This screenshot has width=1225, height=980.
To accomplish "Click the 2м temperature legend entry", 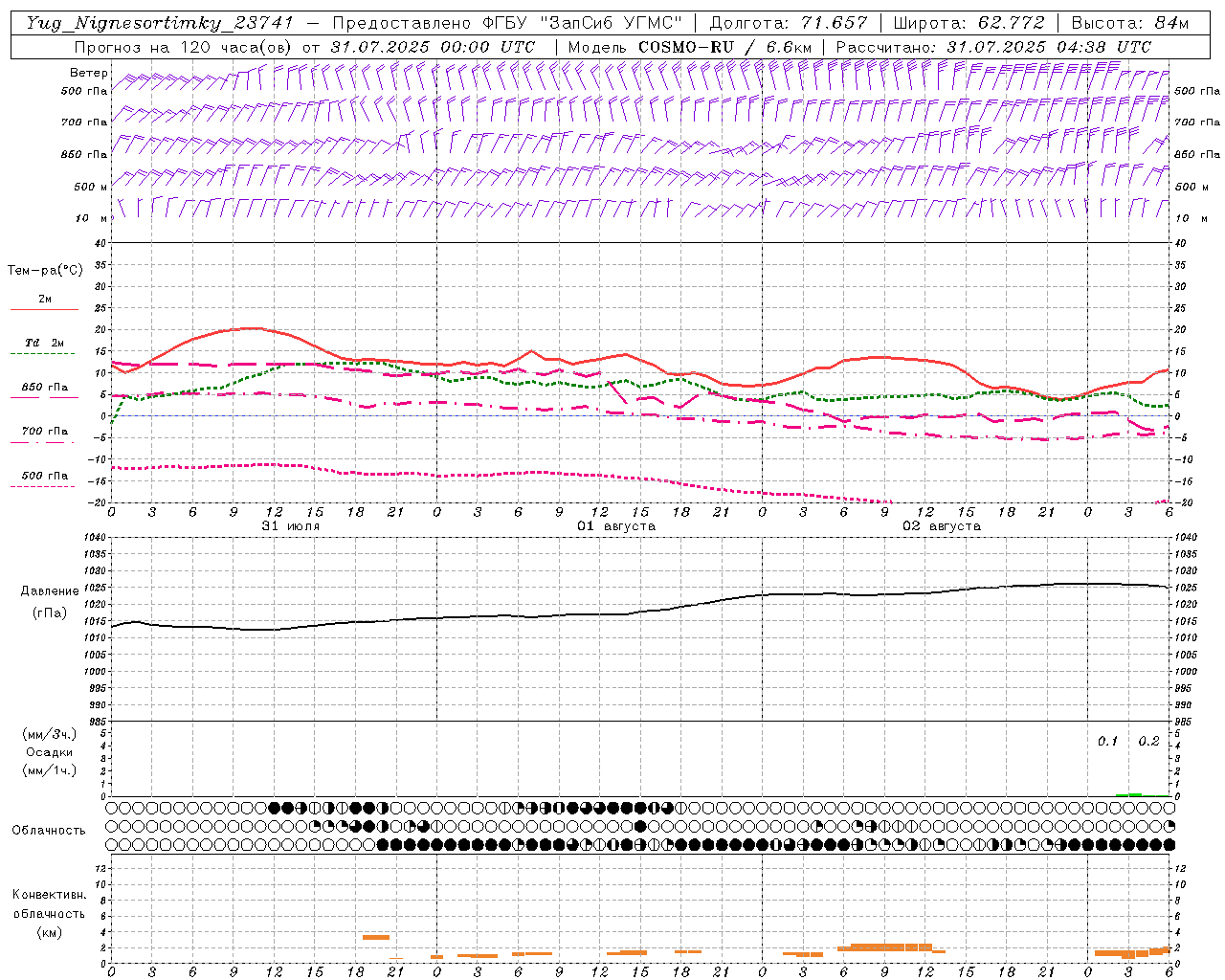I will [x=45, y=300].
